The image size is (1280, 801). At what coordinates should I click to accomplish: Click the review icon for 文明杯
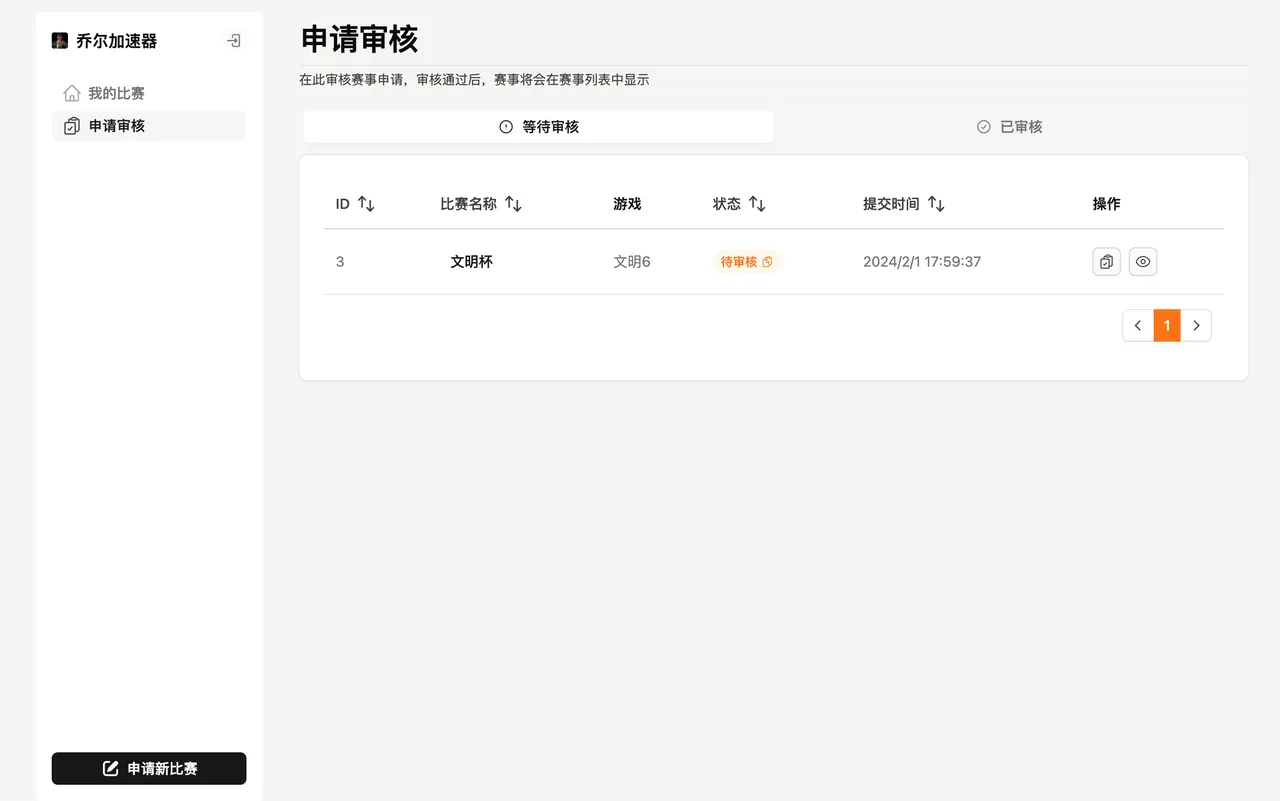[1106, 262]
